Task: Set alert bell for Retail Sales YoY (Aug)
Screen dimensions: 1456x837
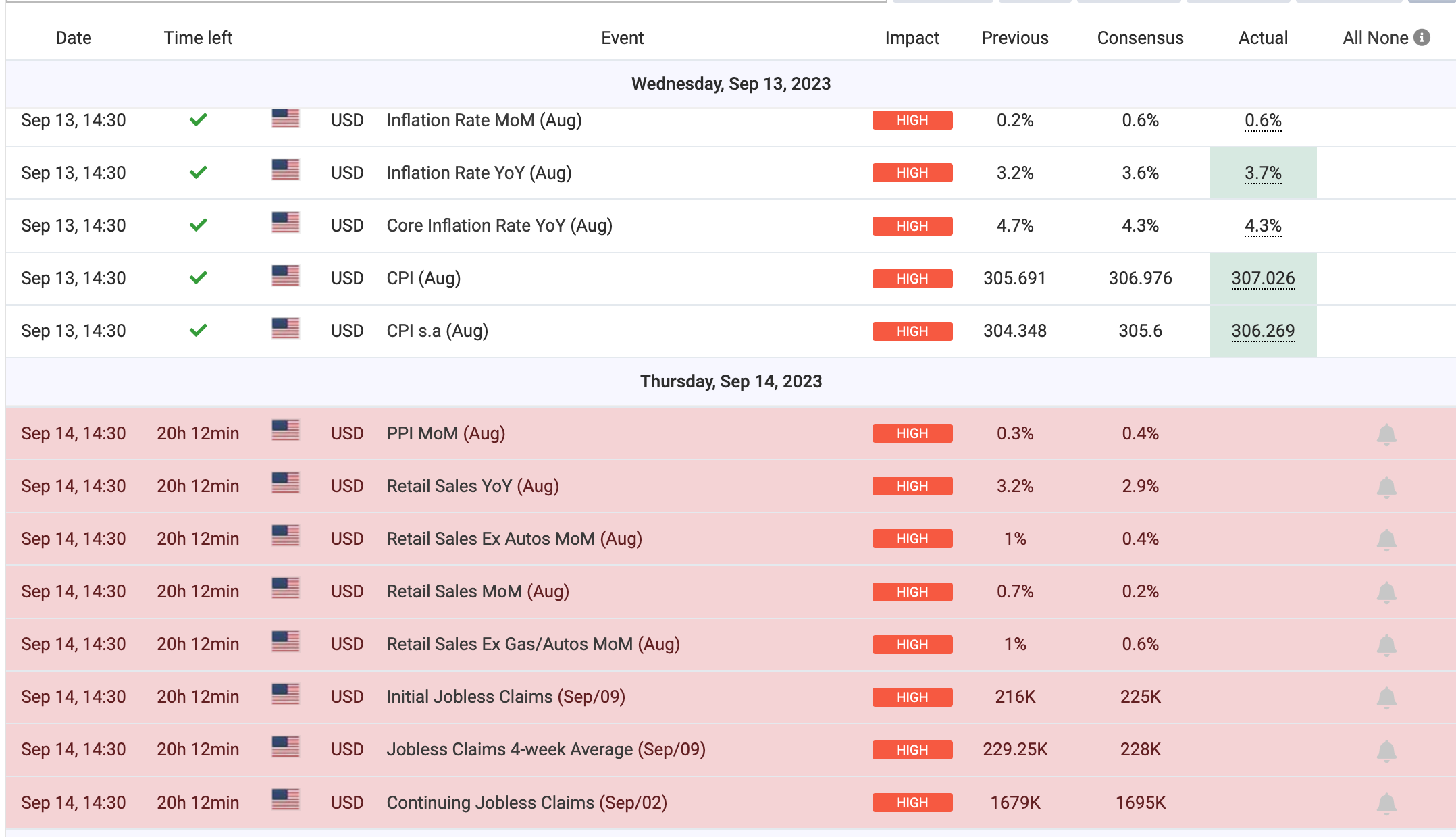Action: pos(1386,487)
